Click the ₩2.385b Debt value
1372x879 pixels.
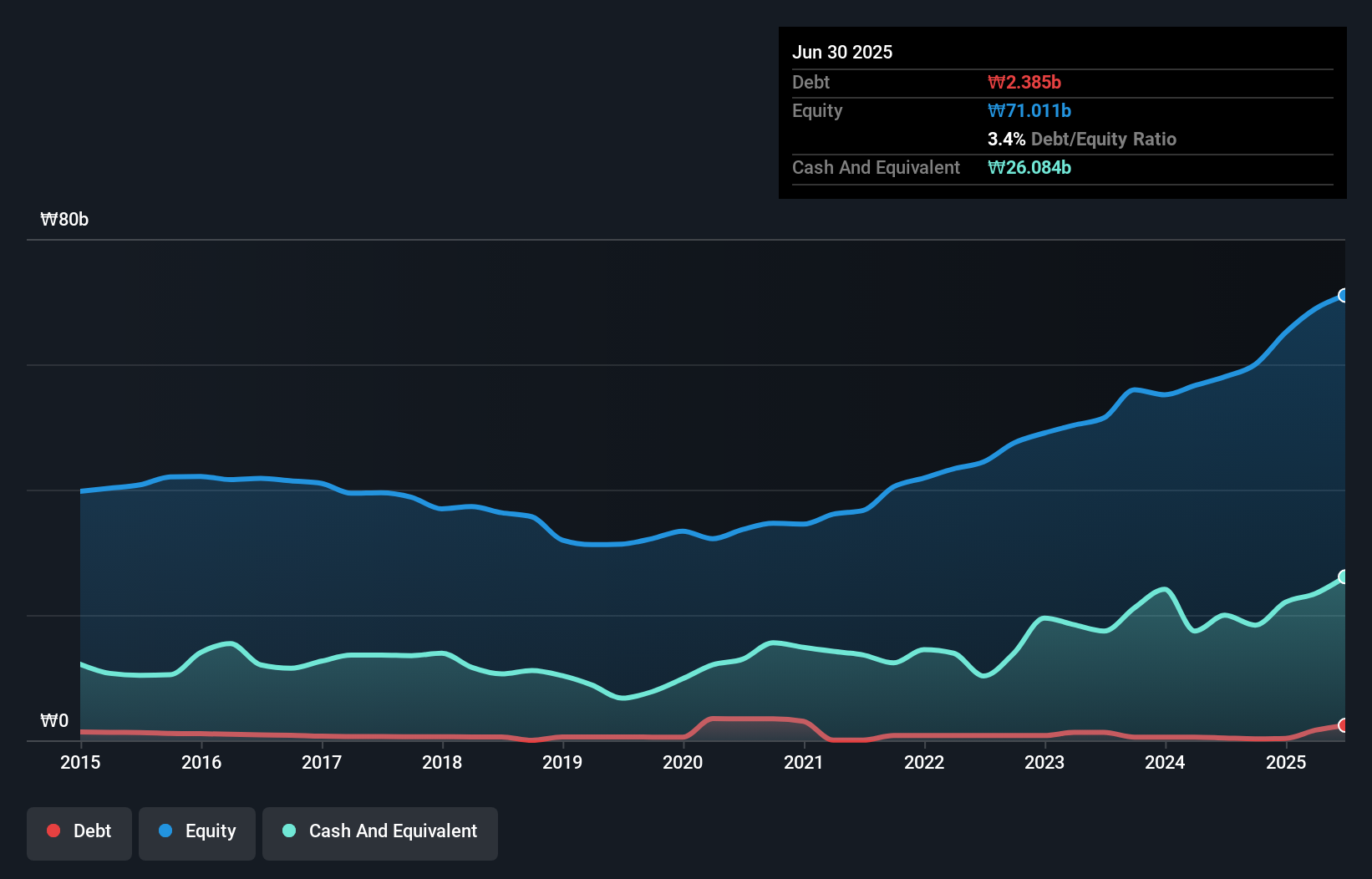point(1024,82)
